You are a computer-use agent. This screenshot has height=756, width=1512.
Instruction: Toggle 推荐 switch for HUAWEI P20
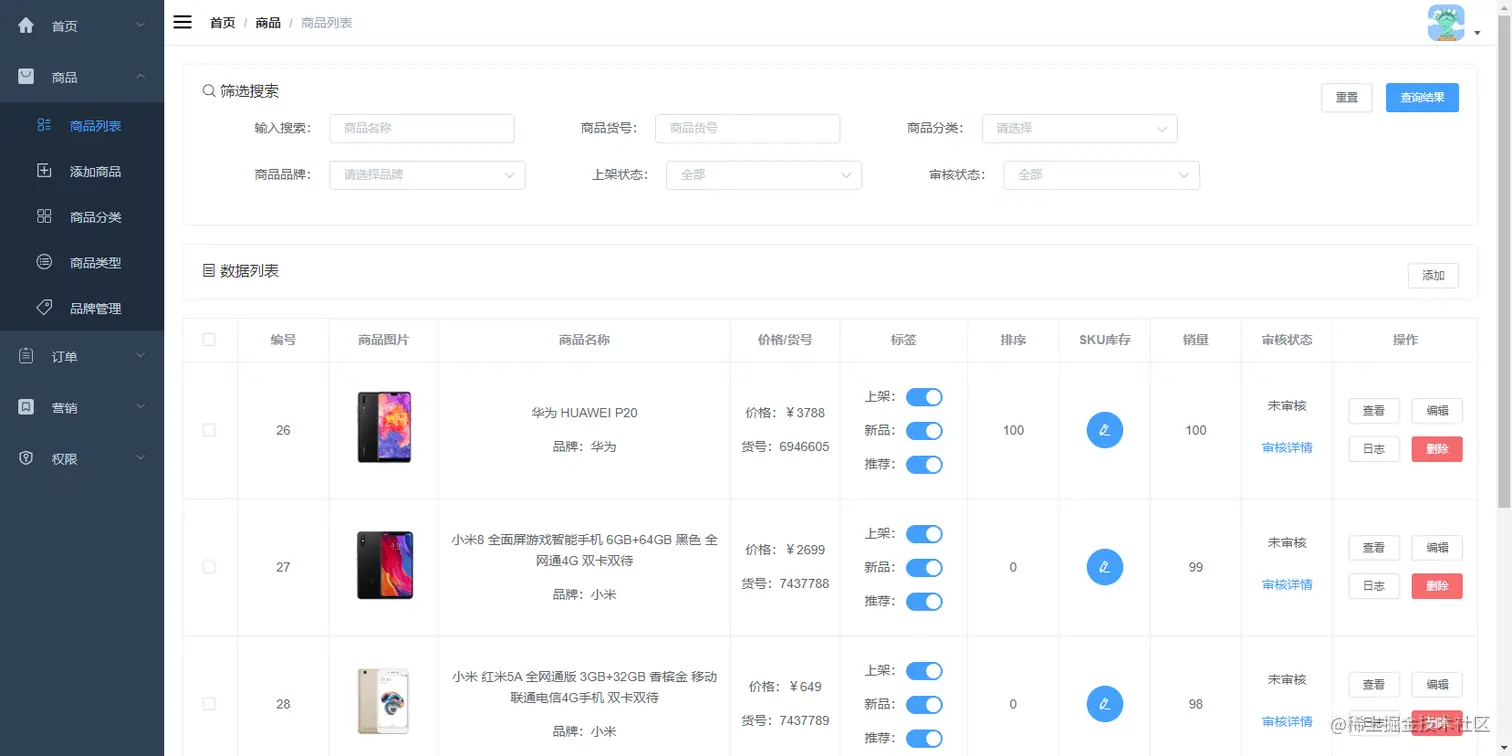coord(924,465)
